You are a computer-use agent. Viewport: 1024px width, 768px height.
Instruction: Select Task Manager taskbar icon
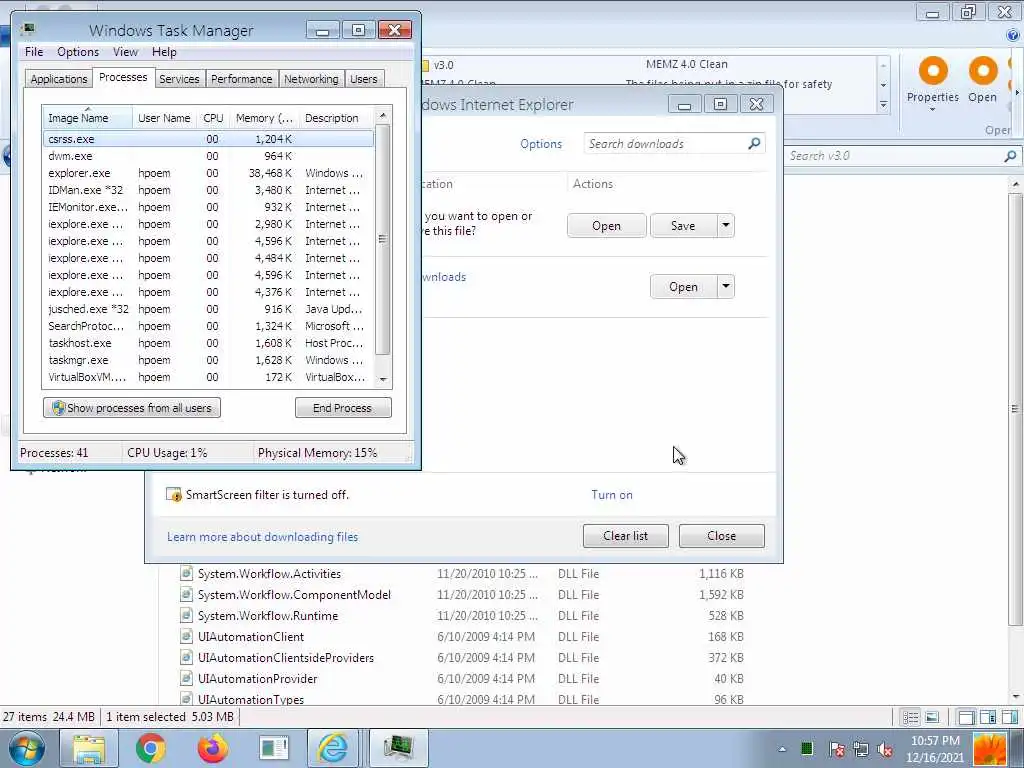[398, 748]
